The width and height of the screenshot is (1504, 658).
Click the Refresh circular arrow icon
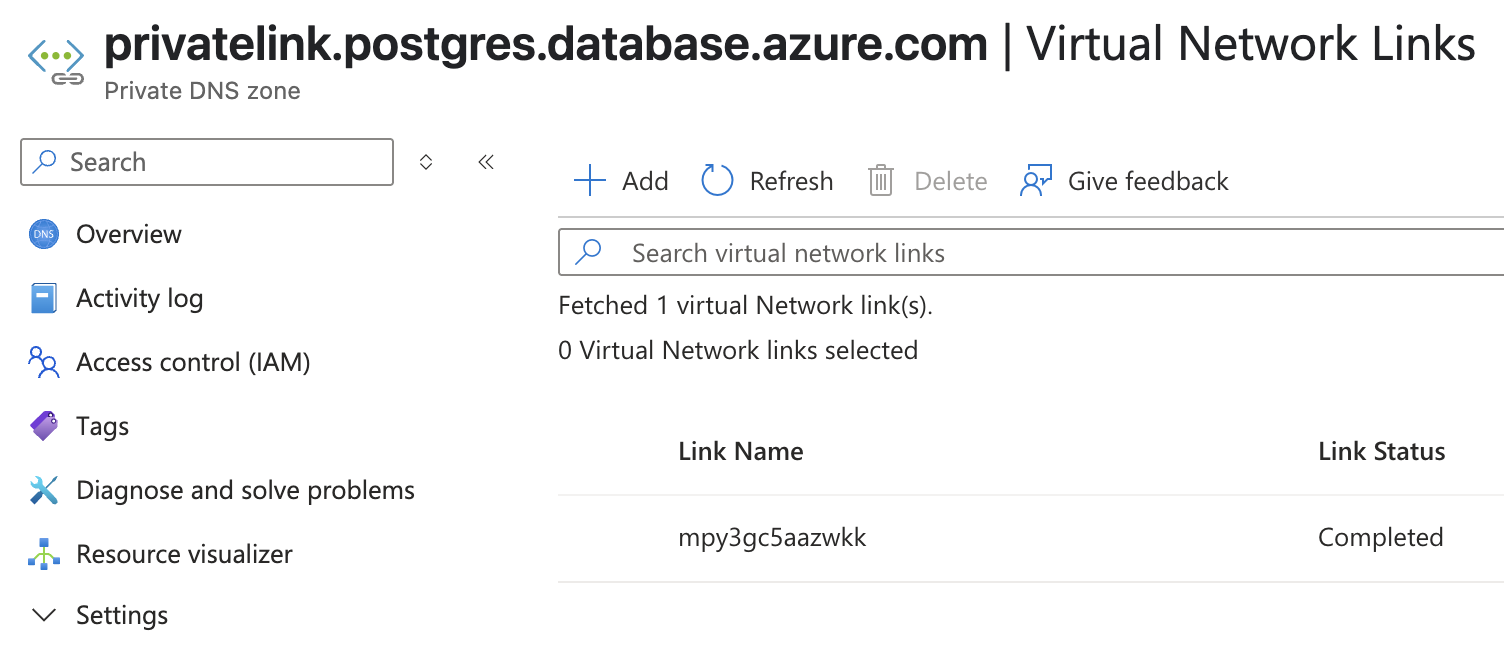pos(717,181)
